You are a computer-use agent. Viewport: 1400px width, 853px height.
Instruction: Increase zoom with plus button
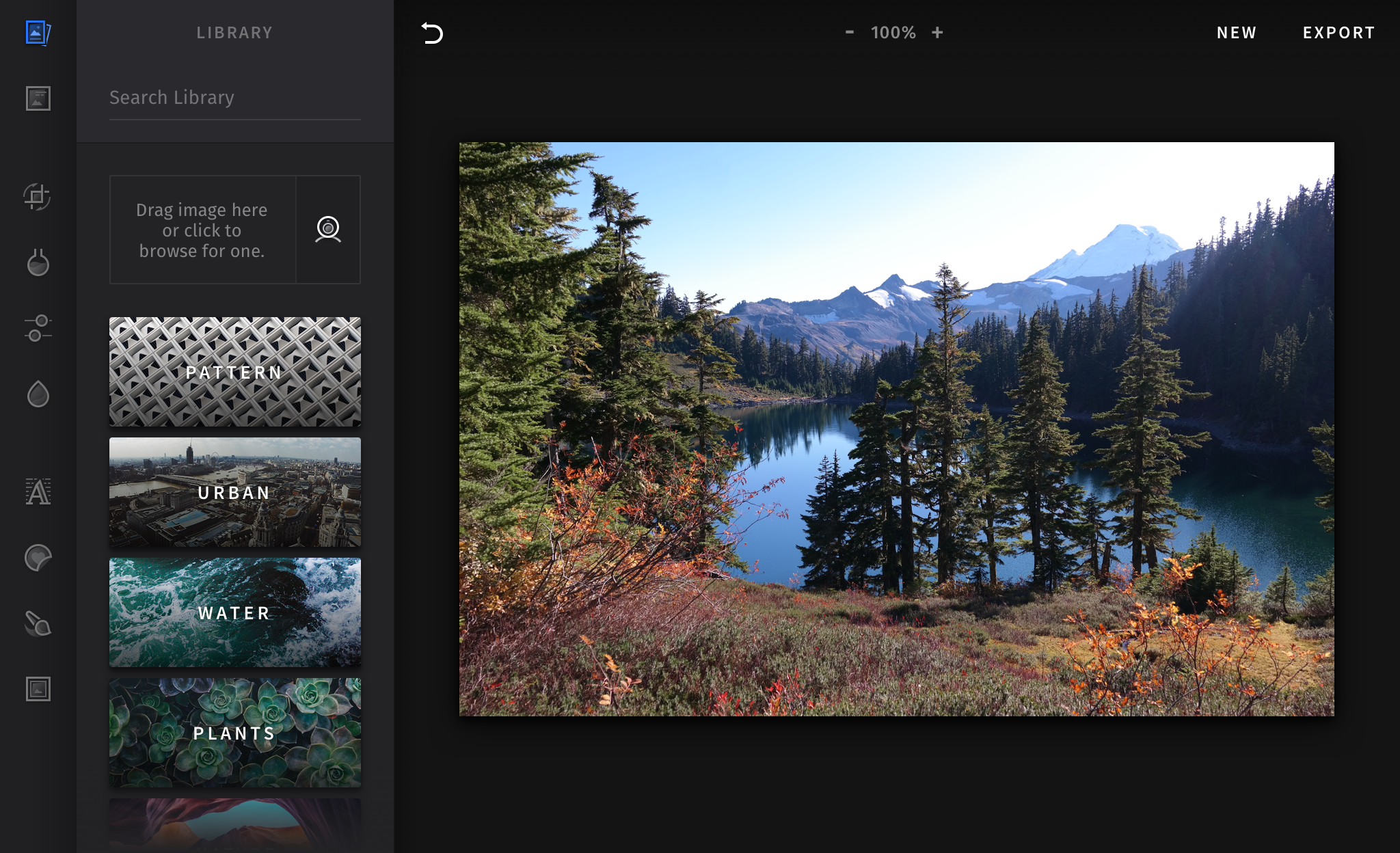tap(937, 32)
